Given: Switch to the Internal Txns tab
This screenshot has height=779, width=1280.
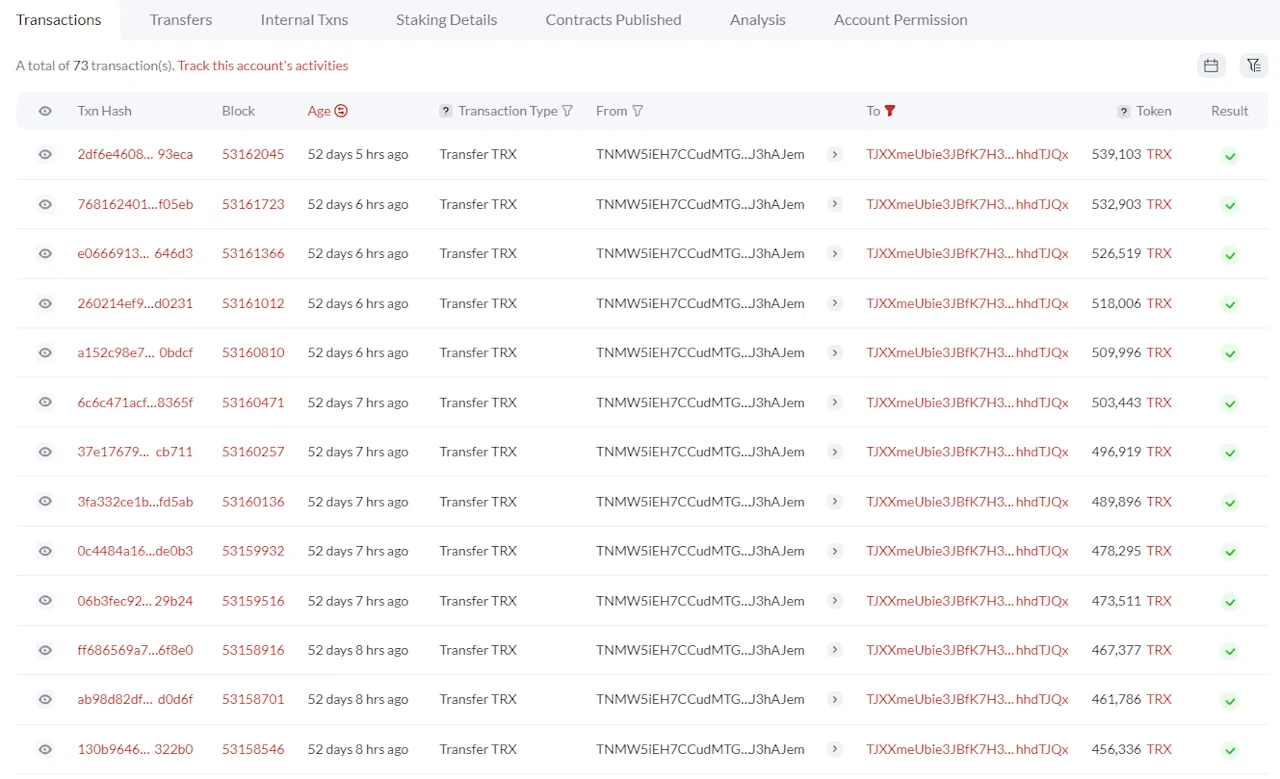Looking at the screenshot, I should coord(304,20).
